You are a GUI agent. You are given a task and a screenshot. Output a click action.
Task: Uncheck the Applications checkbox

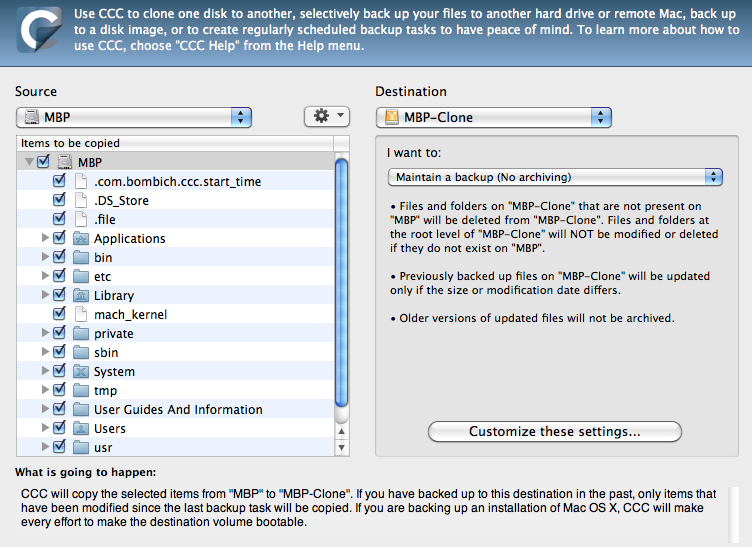(59, 238)
